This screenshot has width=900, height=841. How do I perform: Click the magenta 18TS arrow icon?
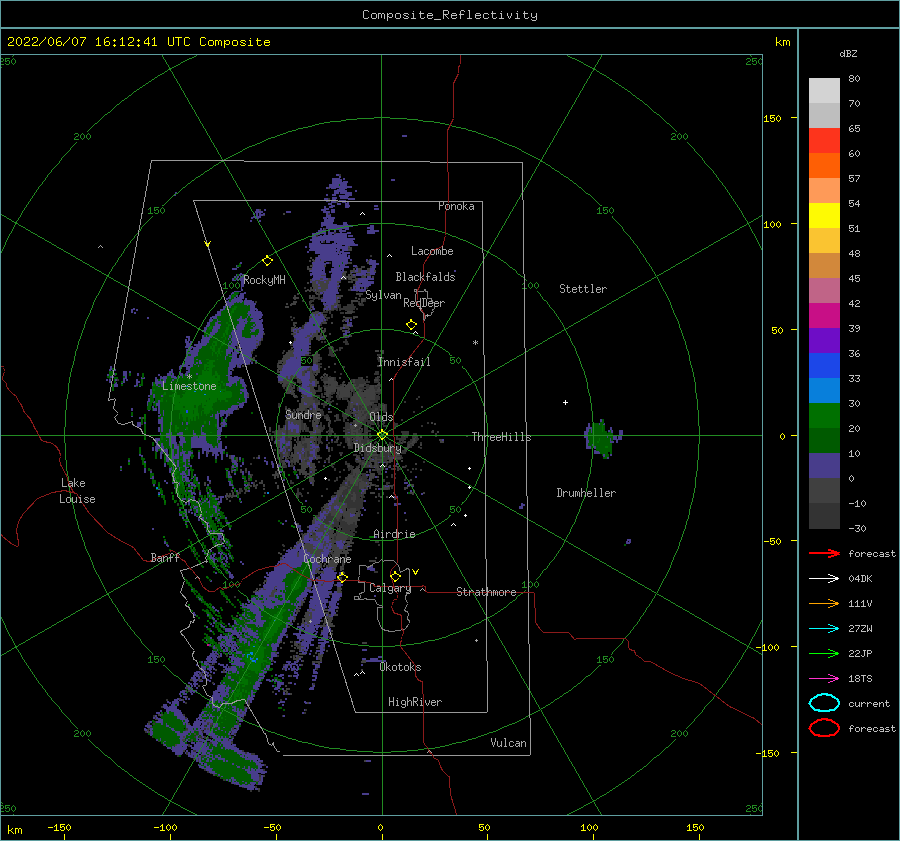[x=824, y=679]
